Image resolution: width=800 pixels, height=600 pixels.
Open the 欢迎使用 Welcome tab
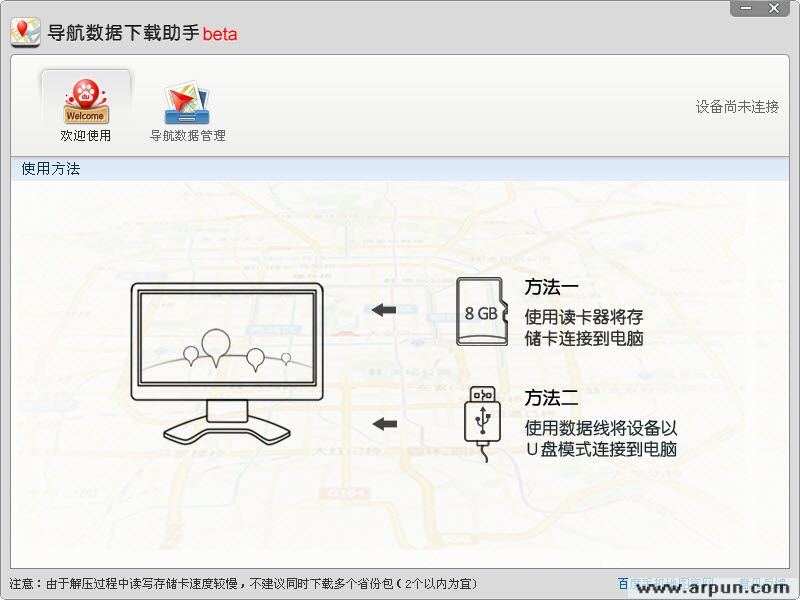(86, 109)
